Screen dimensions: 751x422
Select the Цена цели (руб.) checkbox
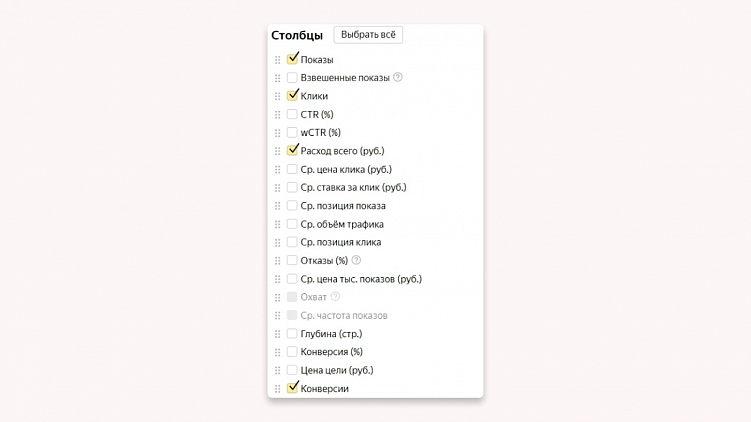[292, 370]
